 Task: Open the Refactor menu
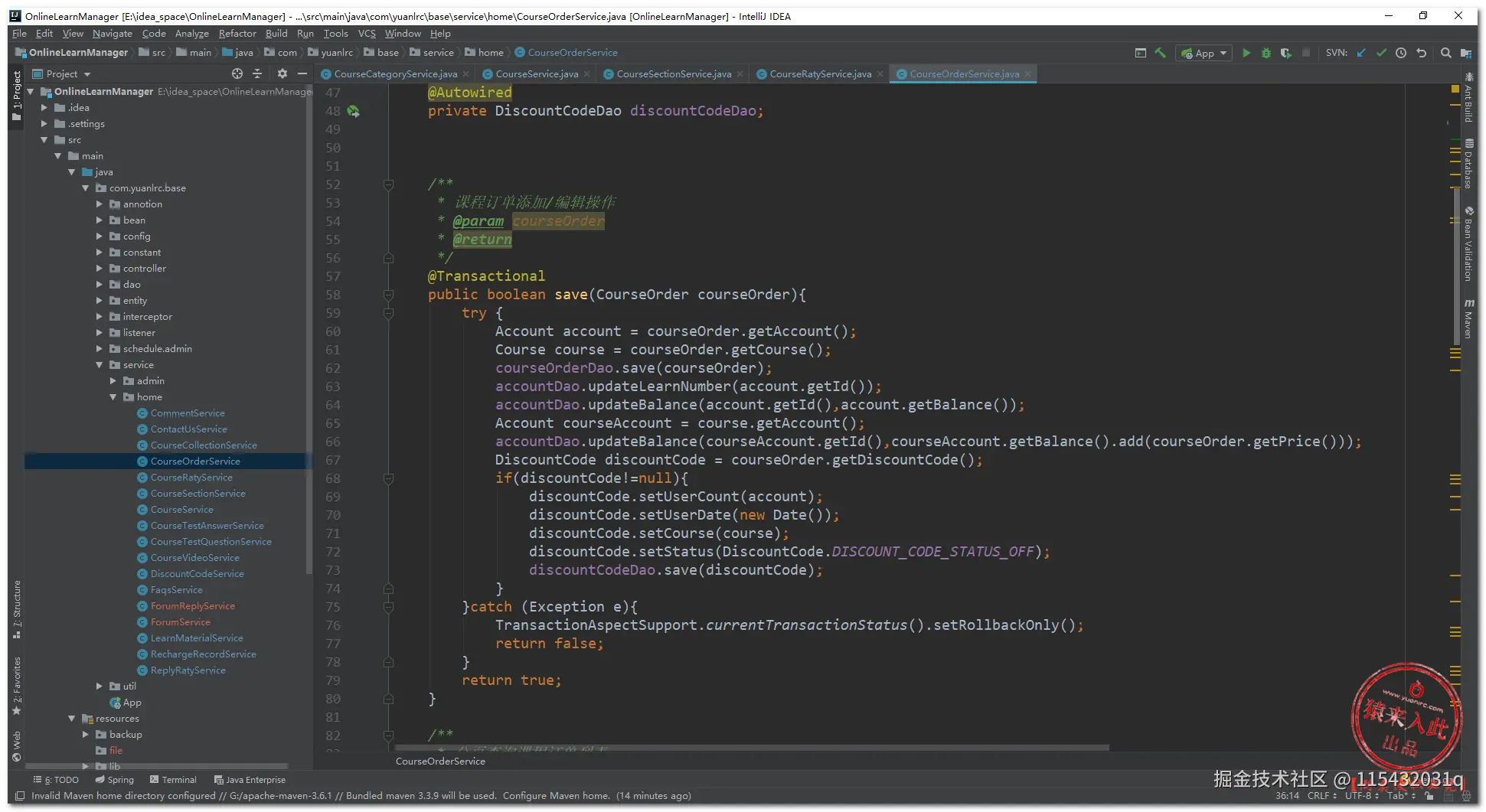click(x=237, y=34)
